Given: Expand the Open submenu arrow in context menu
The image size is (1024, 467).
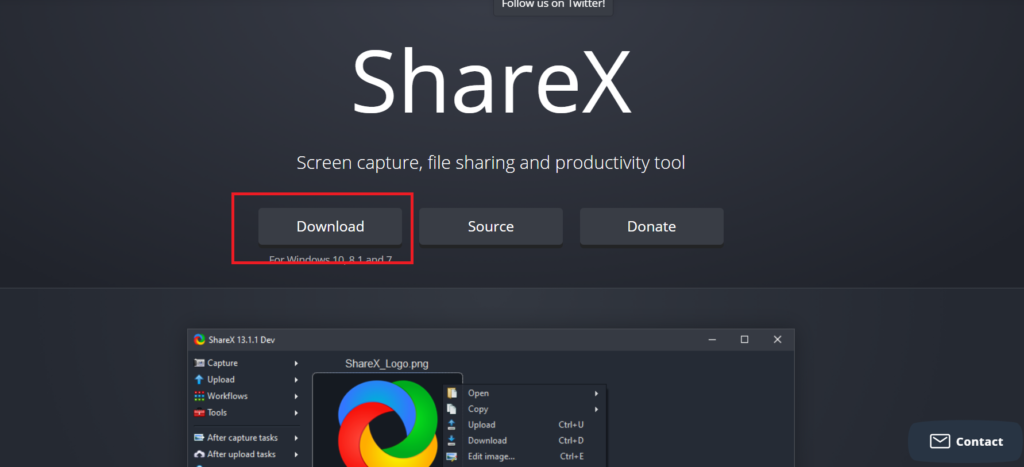Looking at the screenshot, I should click(x=596, y=393).
